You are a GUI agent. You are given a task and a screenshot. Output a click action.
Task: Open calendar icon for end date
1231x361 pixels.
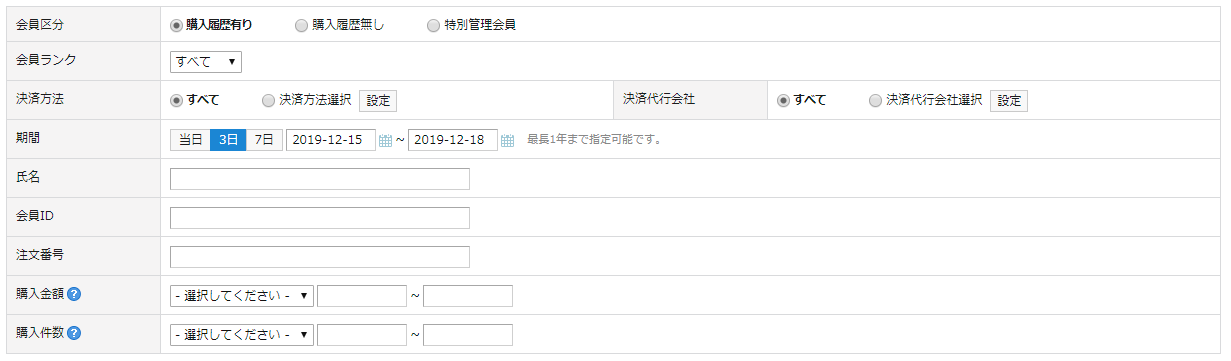tap(508, 140)
